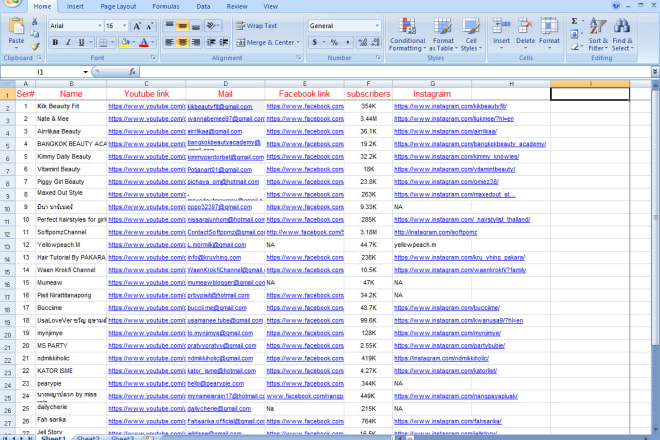Open SoftpomzChannel Instagram link

tap(435, 232)
